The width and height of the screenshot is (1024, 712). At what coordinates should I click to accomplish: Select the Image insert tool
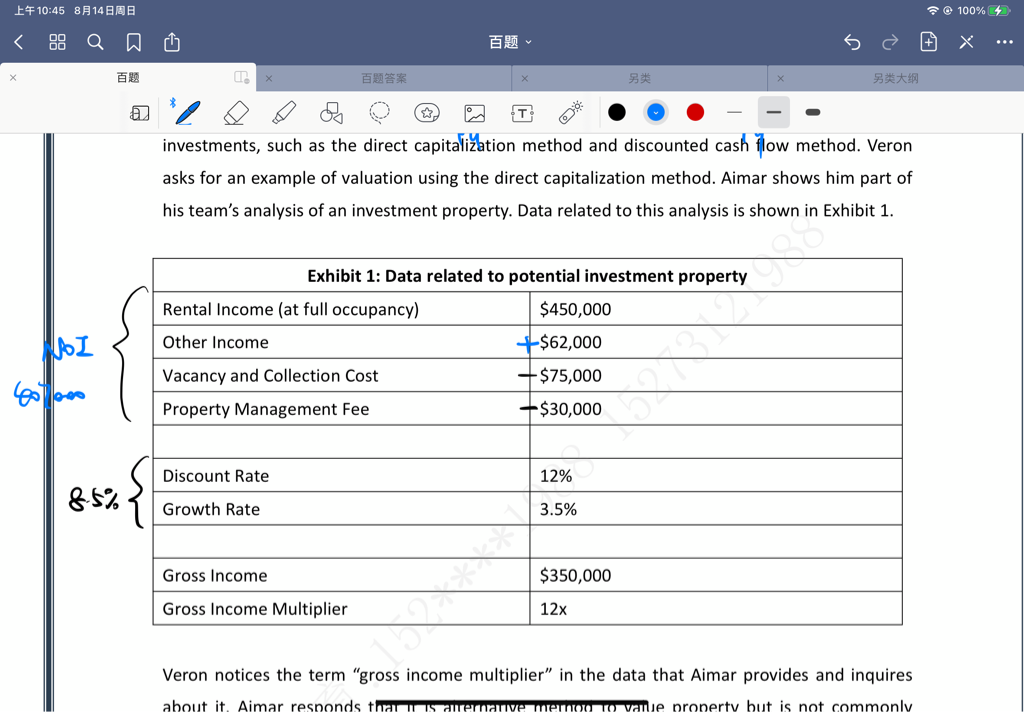[475, 113]
